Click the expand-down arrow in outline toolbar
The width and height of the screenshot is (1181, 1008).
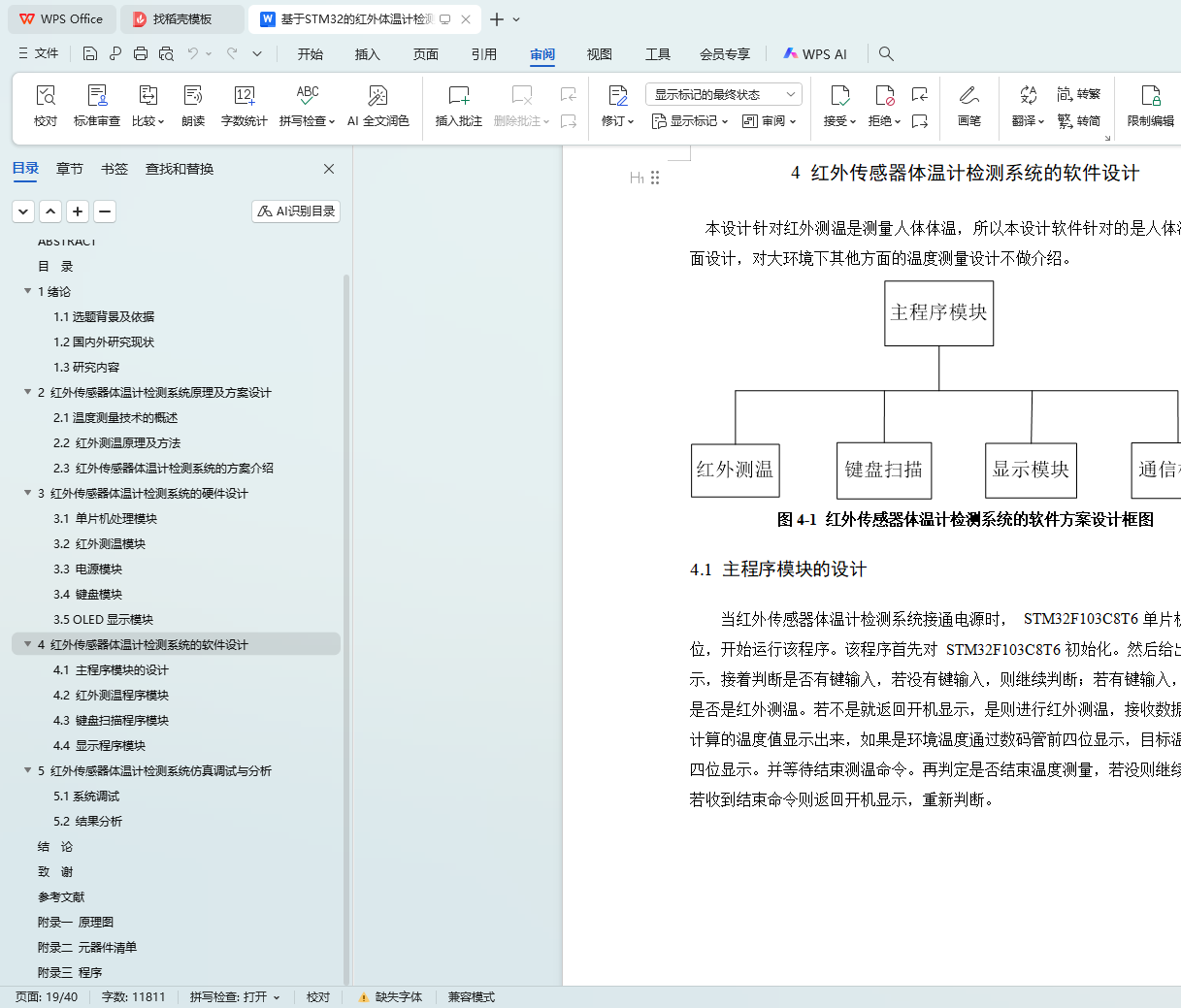23,211
